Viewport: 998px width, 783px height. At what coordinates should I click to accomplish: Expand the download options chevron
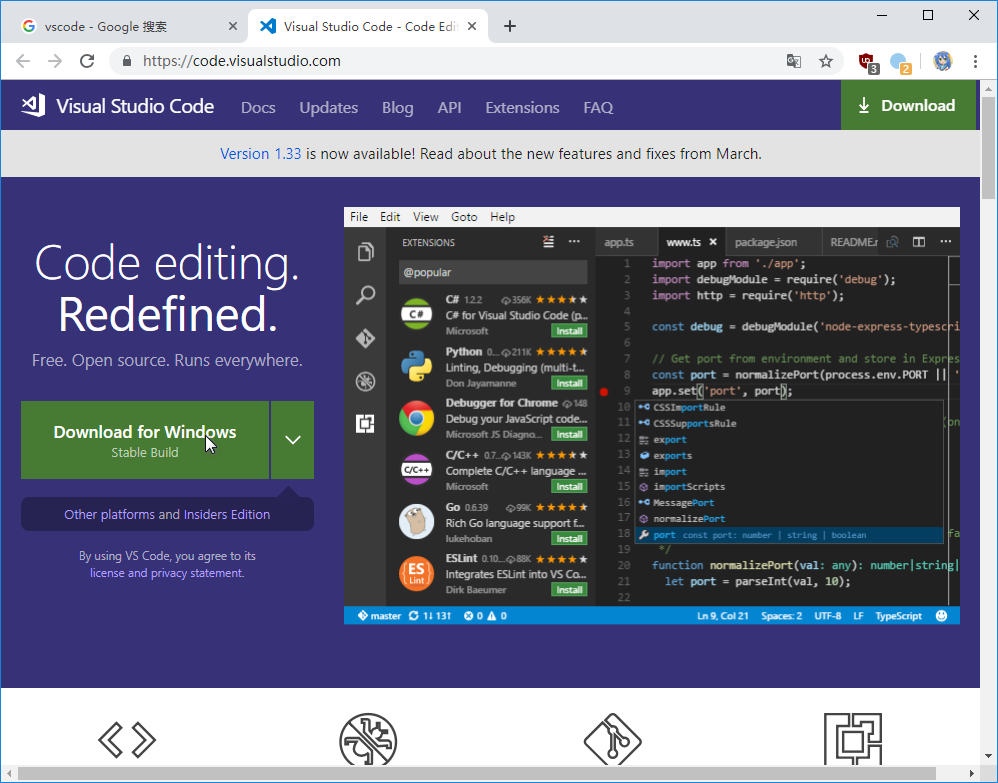(293, 440)
